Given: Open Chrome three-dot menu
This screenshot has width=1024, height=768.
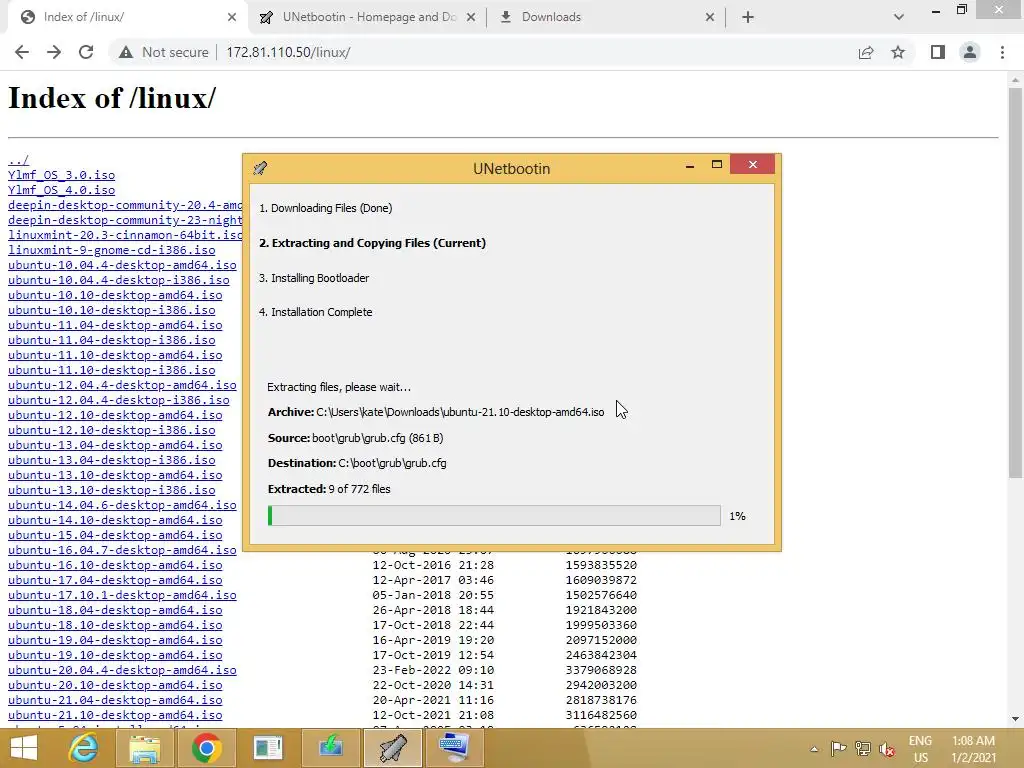Looking at the screenshot, I should (1002, 52).
